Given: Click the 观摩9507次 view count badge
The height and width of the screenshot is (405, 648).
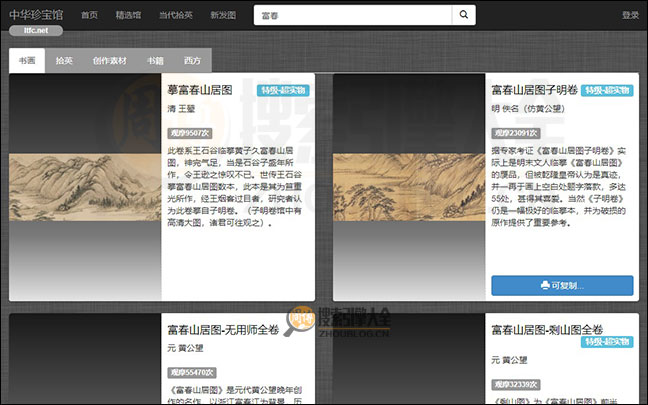Looking at the screenshot, I should click(x=190, y=133).
